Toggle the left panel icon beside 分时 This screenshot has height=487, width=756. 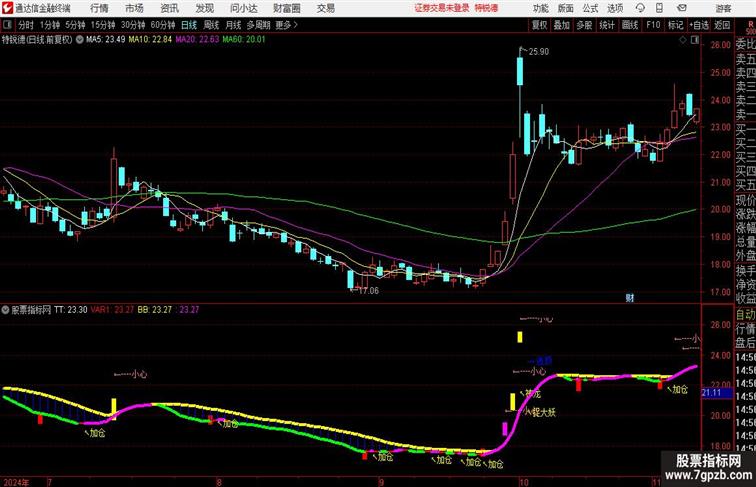tap(7, 25)
